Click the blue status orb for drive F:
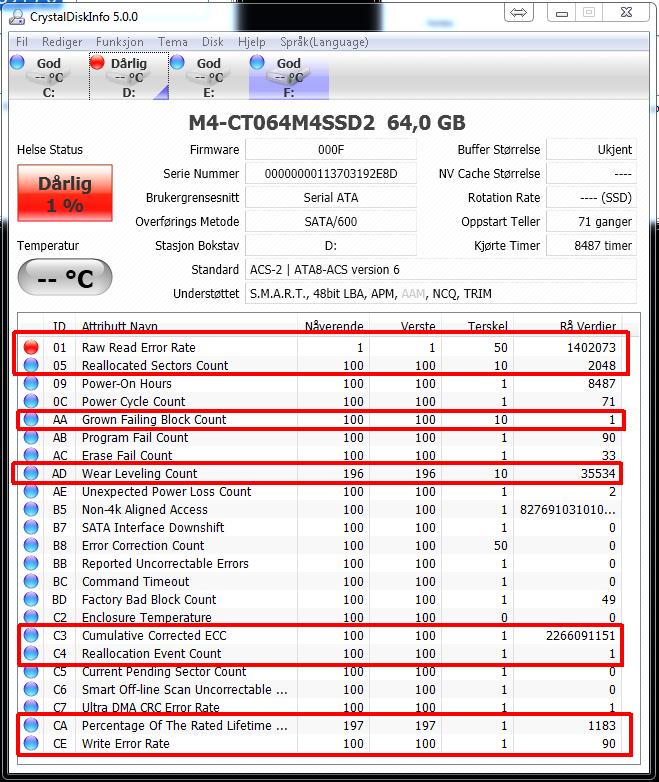 (x=257, y=62)
